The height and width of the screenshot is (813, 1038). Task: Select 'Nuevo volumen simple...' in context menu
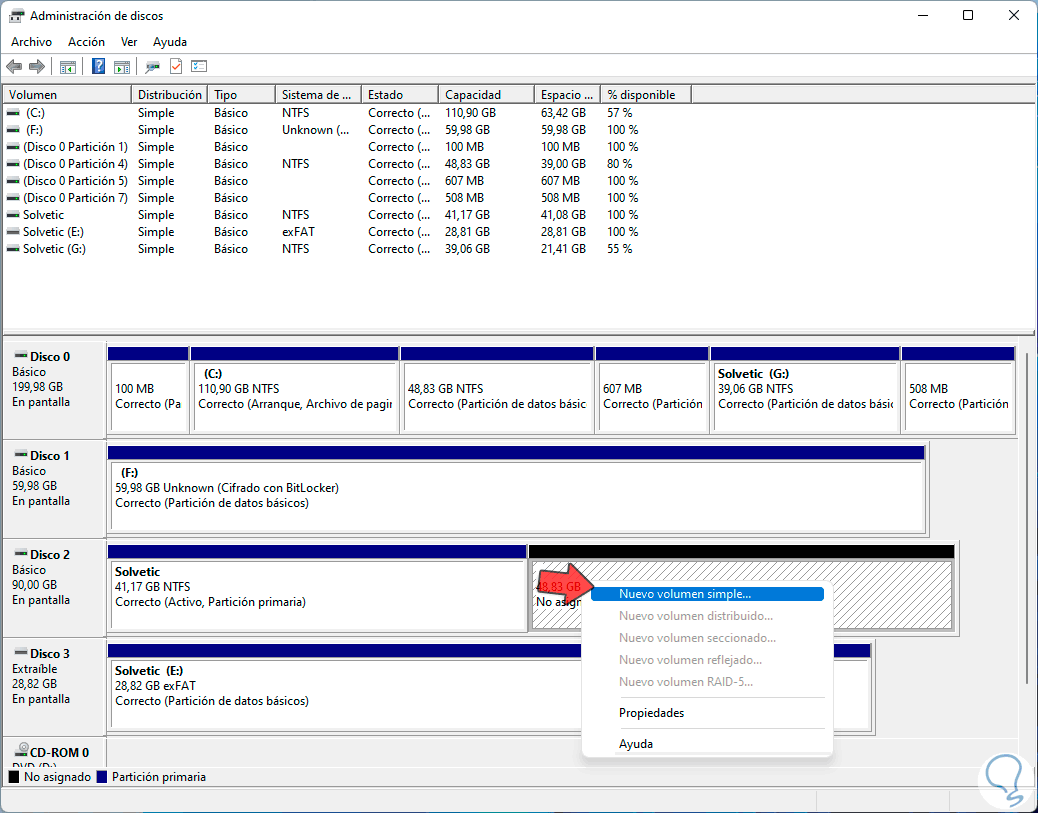click(684, 594)
